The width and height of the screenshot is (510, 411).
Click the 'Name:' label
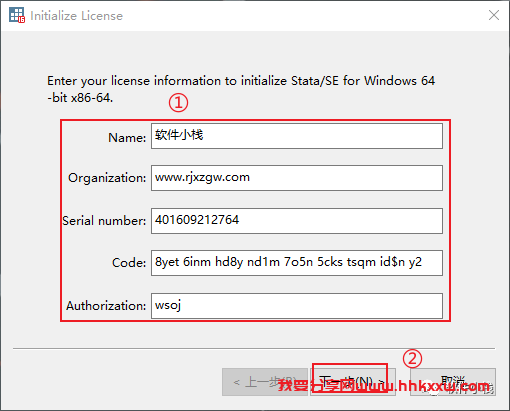[127, 137]
